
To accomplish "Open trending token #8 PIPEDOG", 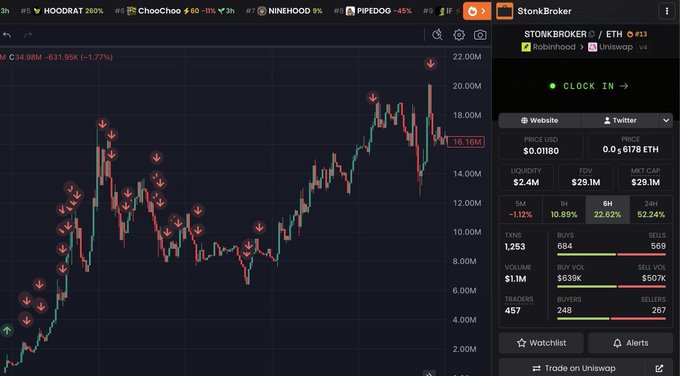I will coord(373,11).
